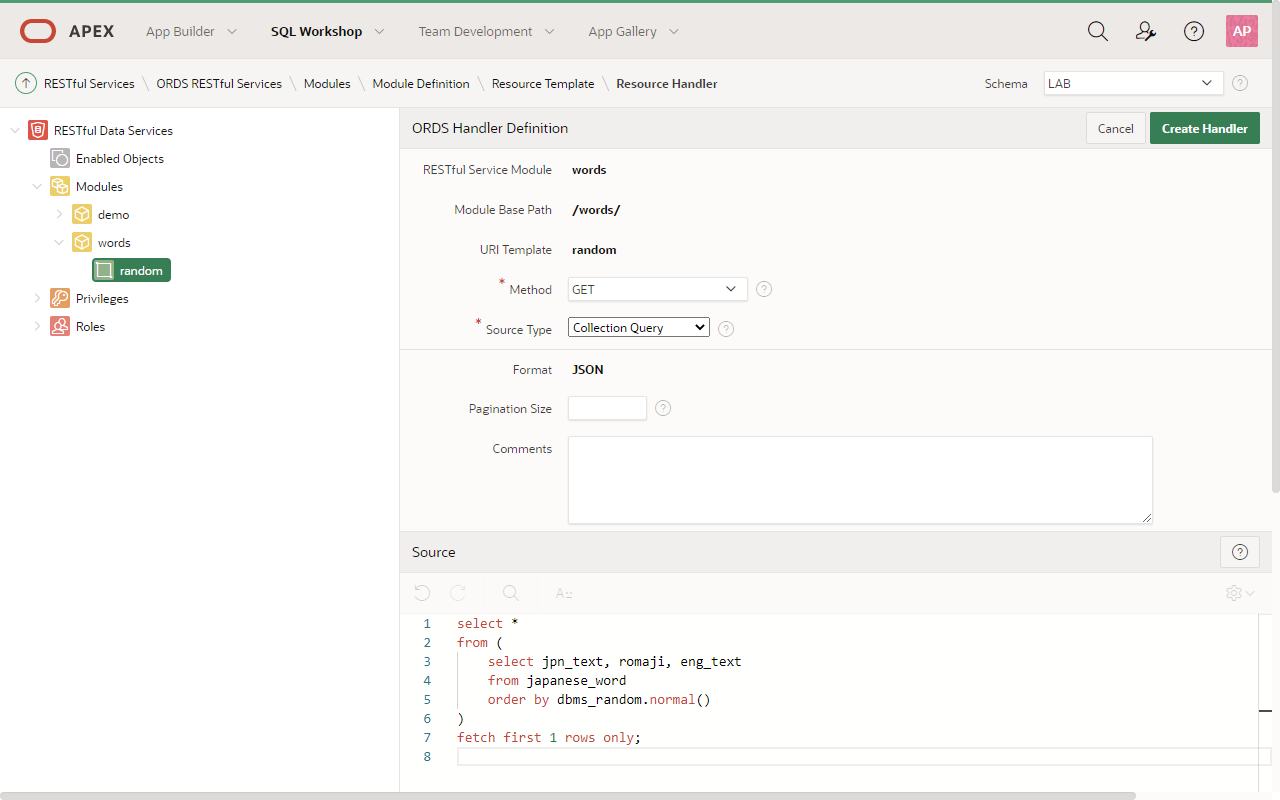Screen dimensions: 1280x800
Task: Open the Method GET dropdown
Action: pos(658,289)
